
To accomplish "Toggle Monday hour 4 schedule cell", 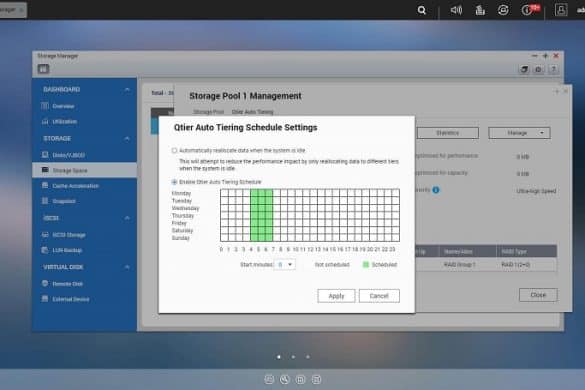I will 254,193.
